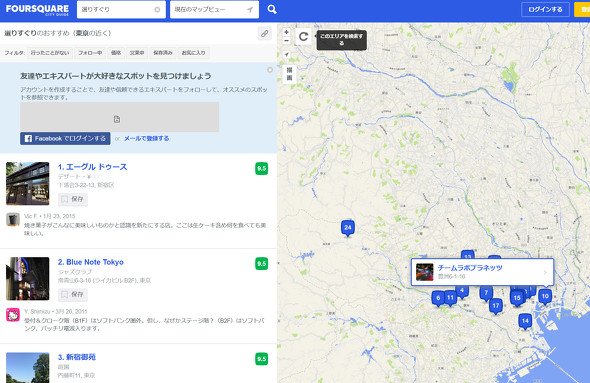Open the エーグル ドゥース storefront thumbnail
The image size is (590, 383).
27,184
